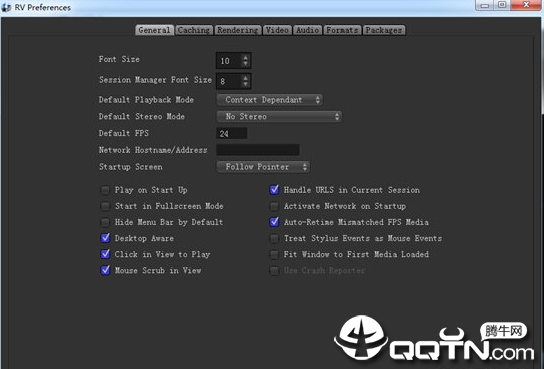Decrease Session Manager Font Size value
544x369 pixels.
click(246, 84)
